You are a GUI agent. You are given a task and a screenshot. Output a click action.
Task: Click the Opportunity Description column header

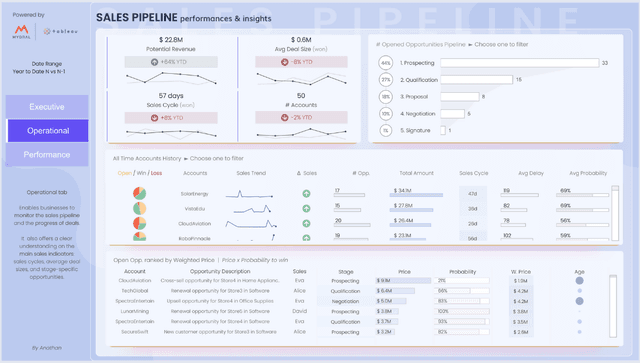[220, 271]
